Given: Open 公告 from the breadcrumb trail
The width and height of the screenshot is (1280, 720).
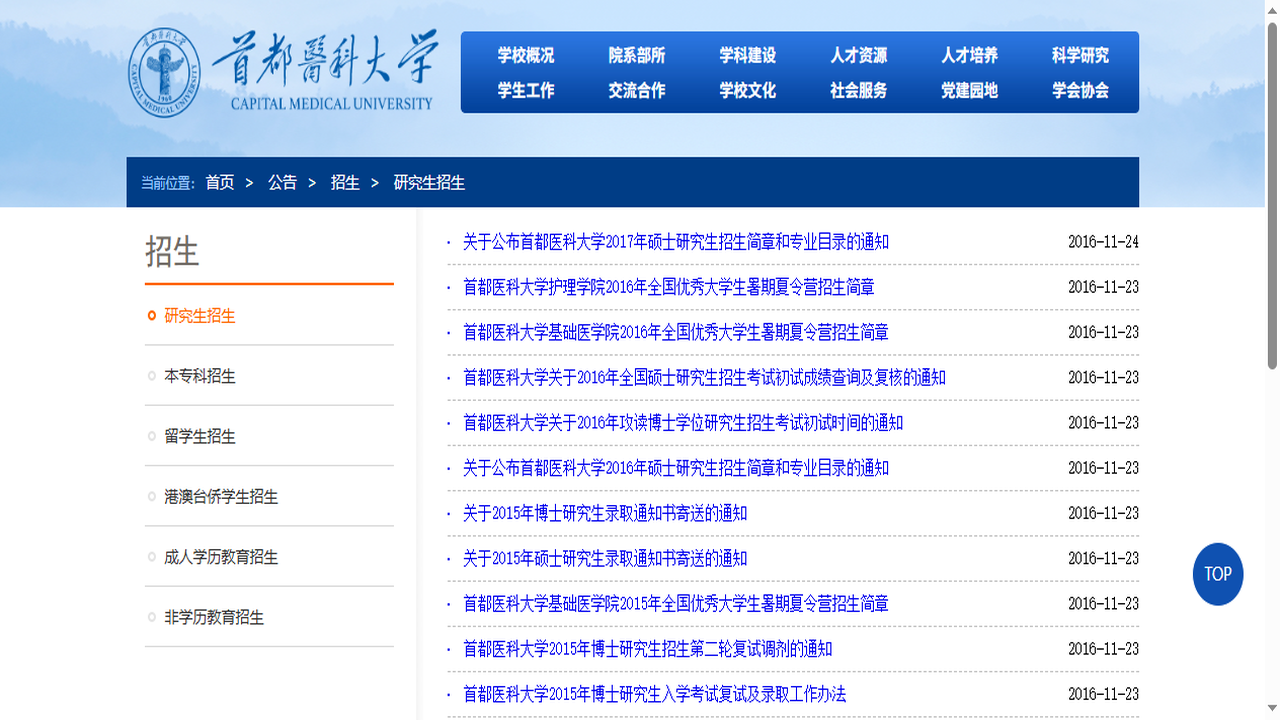Looking at the screenshot, I should pos(281,183).
